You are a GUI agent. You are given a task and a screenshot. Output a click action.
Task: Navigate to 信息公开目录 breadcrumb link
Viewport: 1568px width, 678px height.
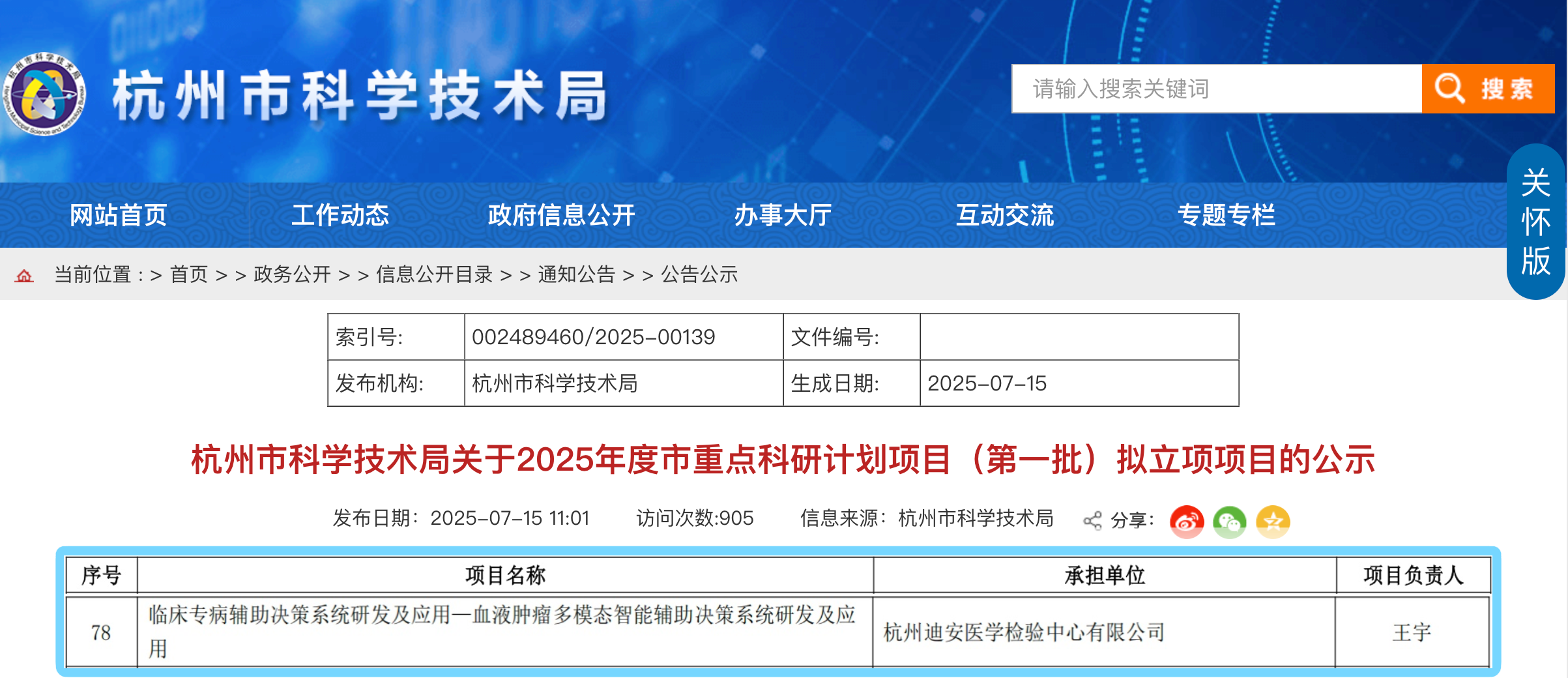pyautogui.click(x=434, y=274)
